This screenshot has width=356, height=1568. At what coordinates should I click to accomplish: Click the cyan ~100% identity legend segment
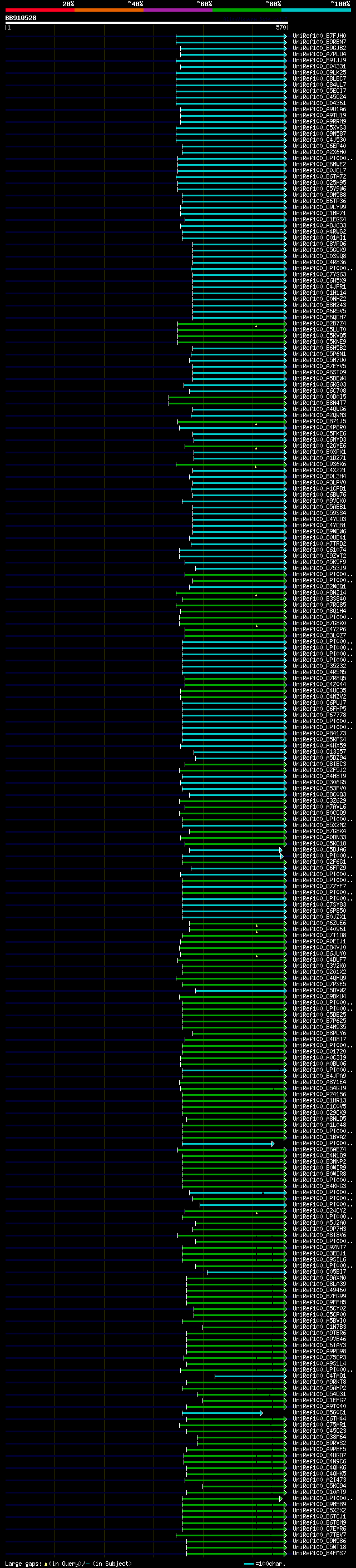pyautogui.click(x=316, y=10)
